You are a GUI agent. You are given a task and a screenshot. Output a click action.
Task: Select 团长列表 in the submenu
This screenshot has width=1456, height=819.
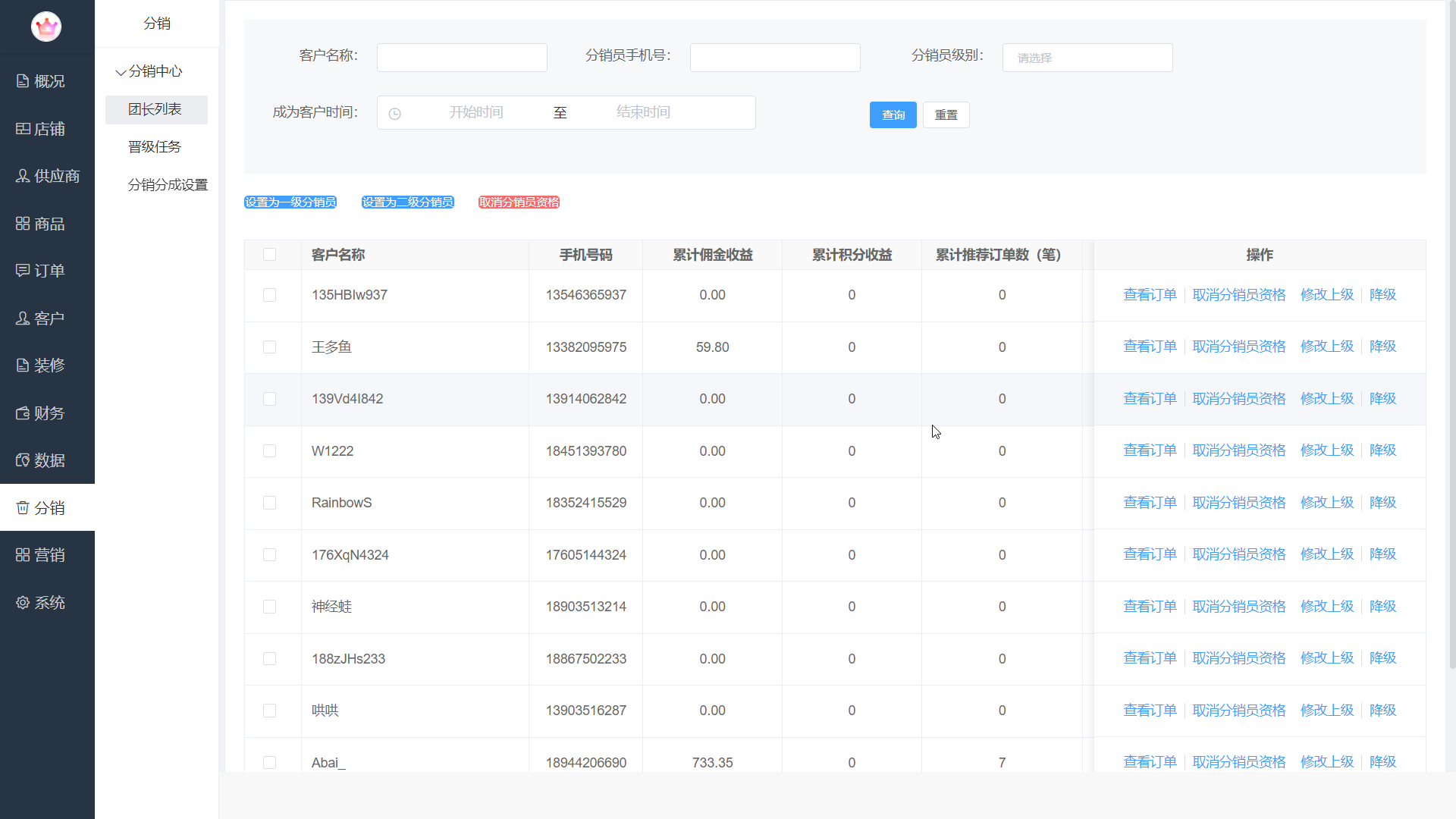pyautogui.click(x=156, y=109)
